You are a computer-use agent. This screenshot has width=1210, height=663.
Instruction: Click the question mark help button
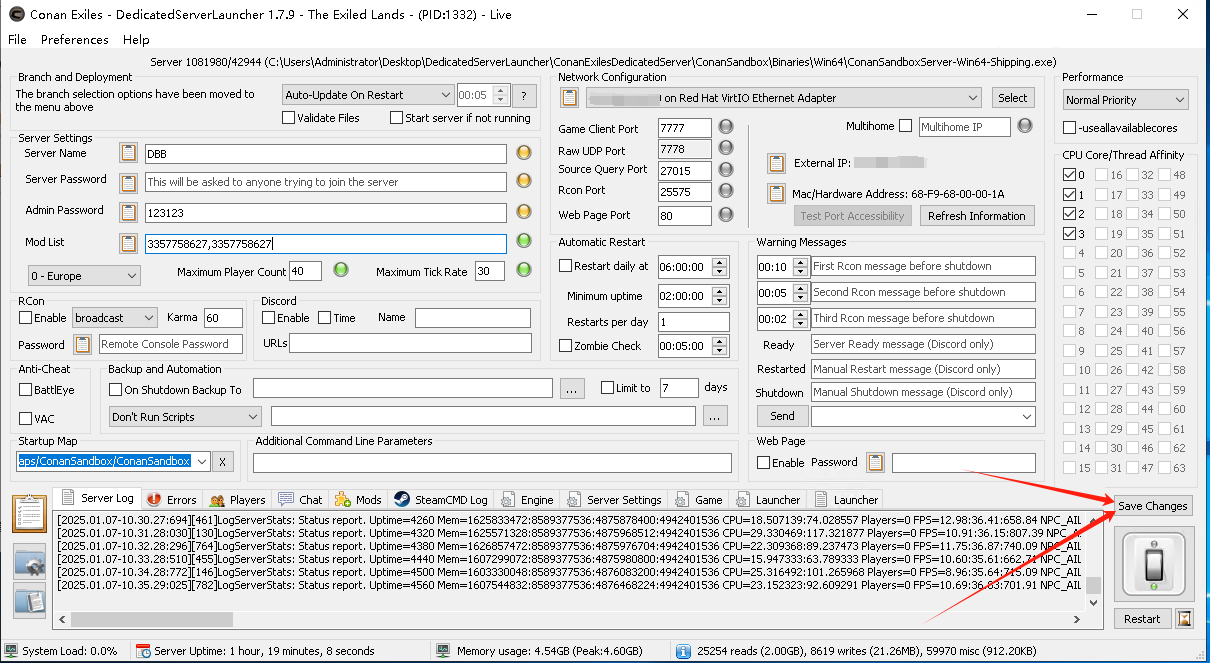click(x=523, y=96)
